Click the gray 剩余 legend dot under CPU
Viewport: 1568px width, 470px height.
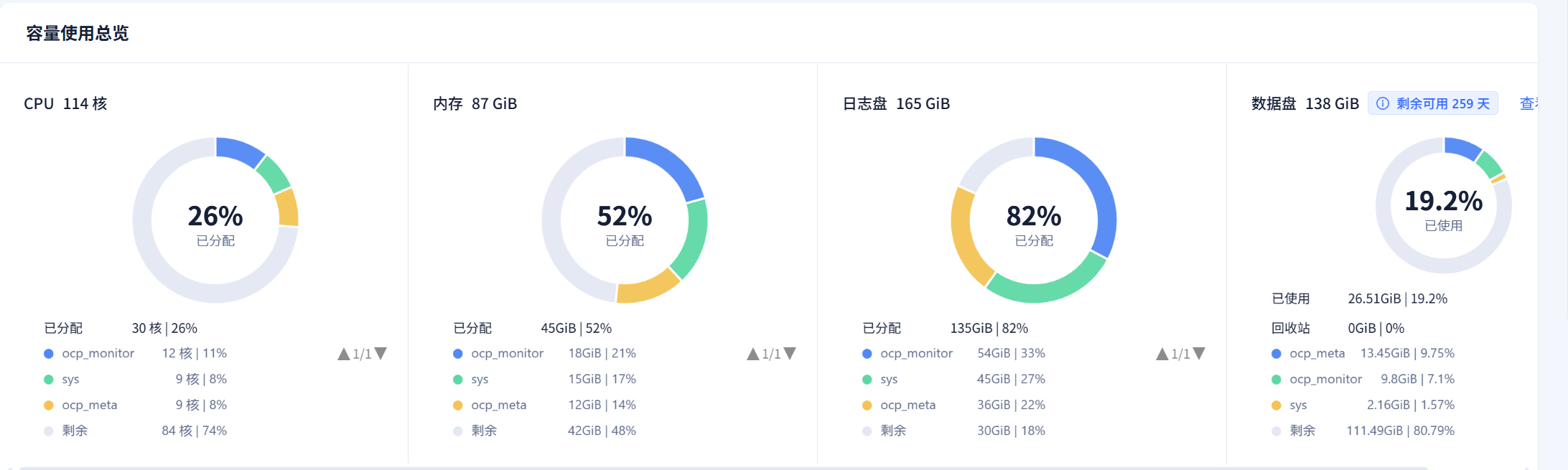click(x=48, y=431)
